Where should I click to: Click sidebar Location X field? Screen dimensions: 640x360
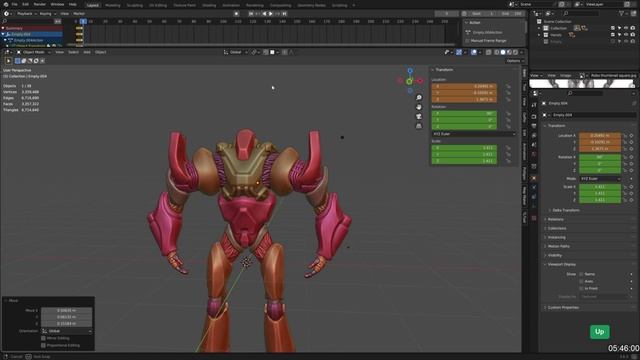pyautogui.click(x=464, y=86)
